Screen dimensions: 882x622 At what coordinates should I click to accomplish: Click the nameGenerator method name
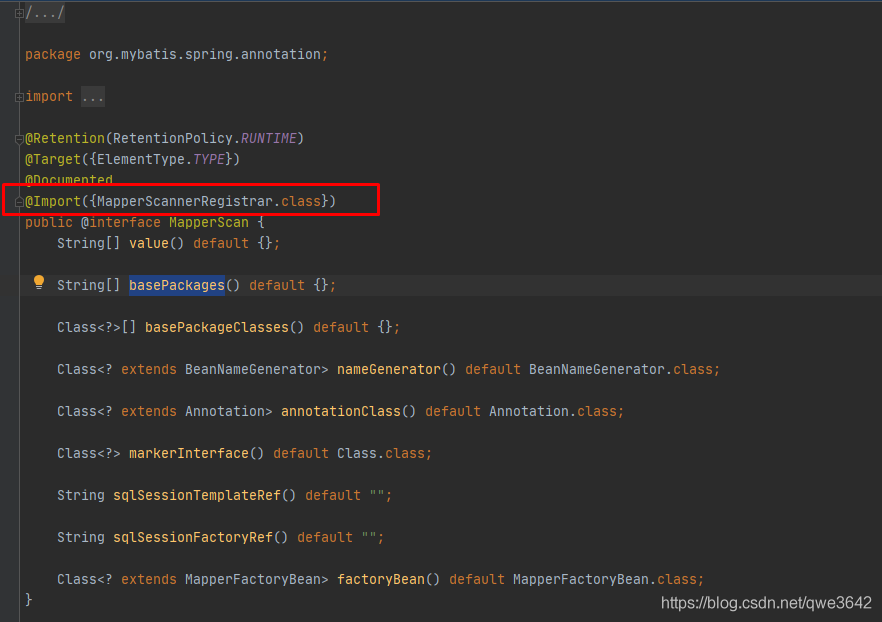pyautogui.click(x=388, y=369)
